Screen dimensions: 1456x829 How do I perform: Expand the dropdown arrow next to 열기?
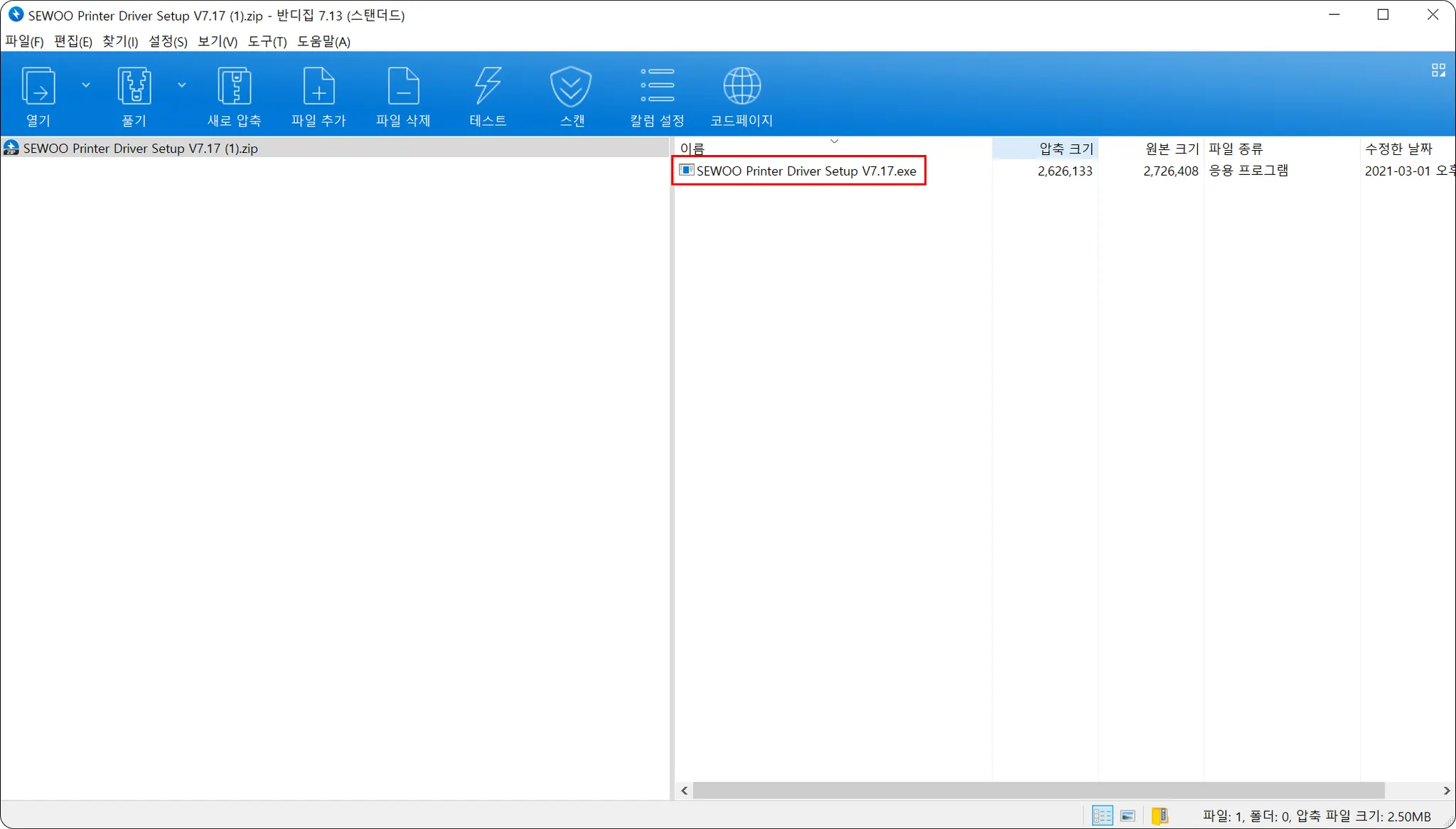86,85
